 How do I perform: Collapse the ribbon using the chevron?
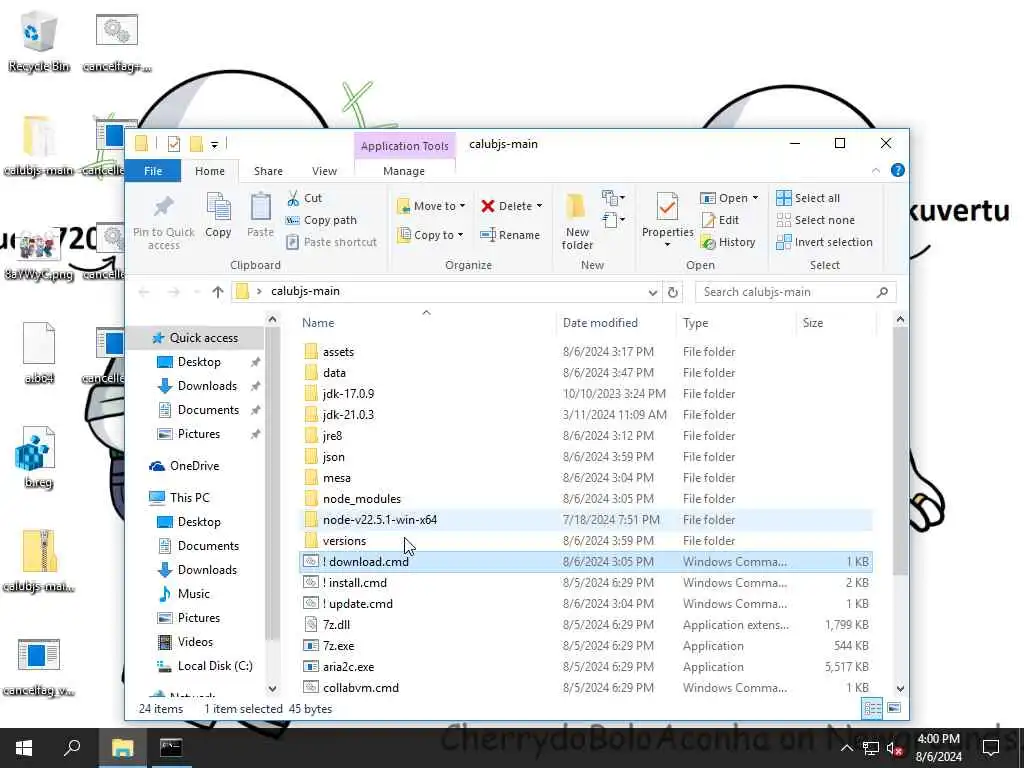click(876, 170)
